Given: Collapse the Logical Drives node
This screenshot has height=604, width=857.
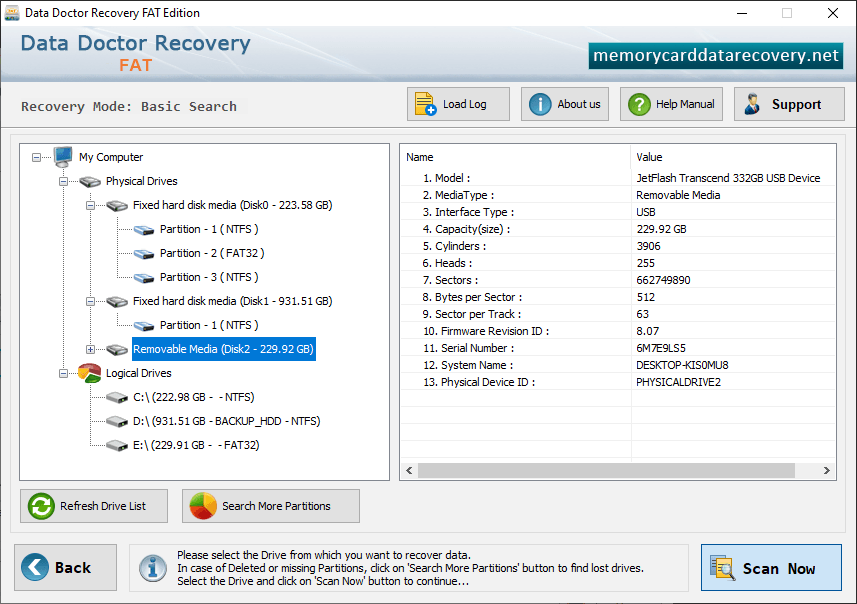Looking at the screenshot, I should tap(63, 373).
